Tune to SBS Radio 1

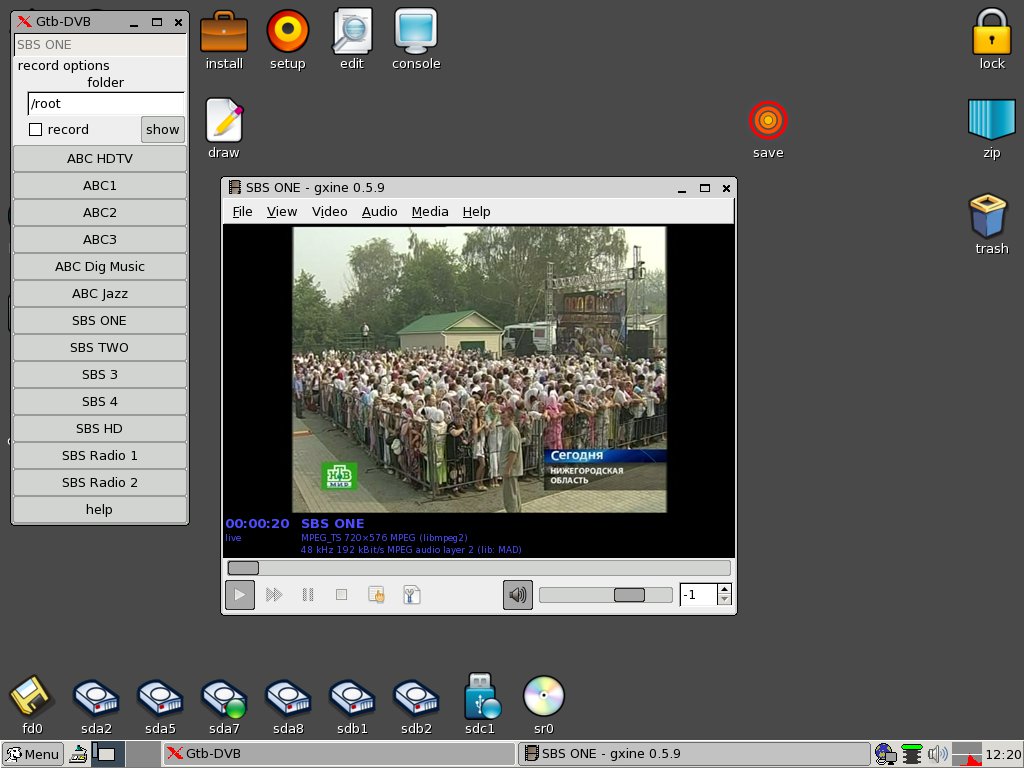100,456
